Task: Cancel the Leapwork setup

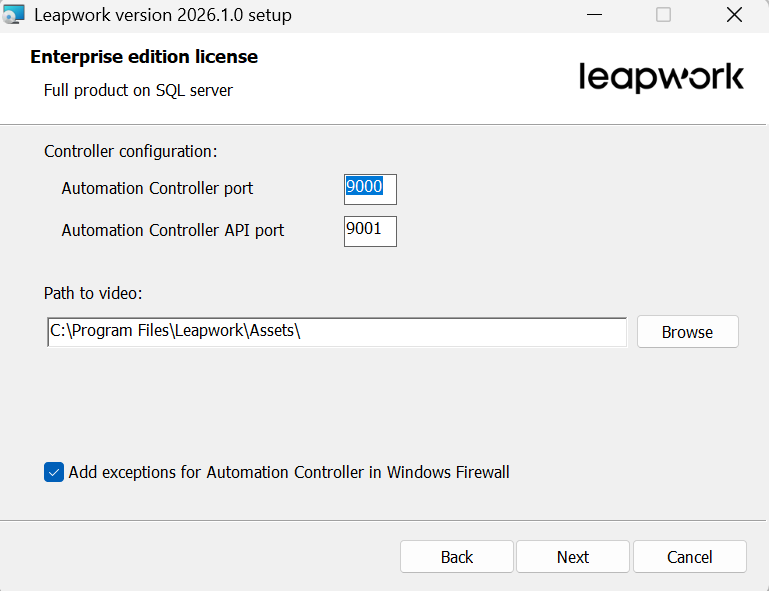Action: coord(690,557)
